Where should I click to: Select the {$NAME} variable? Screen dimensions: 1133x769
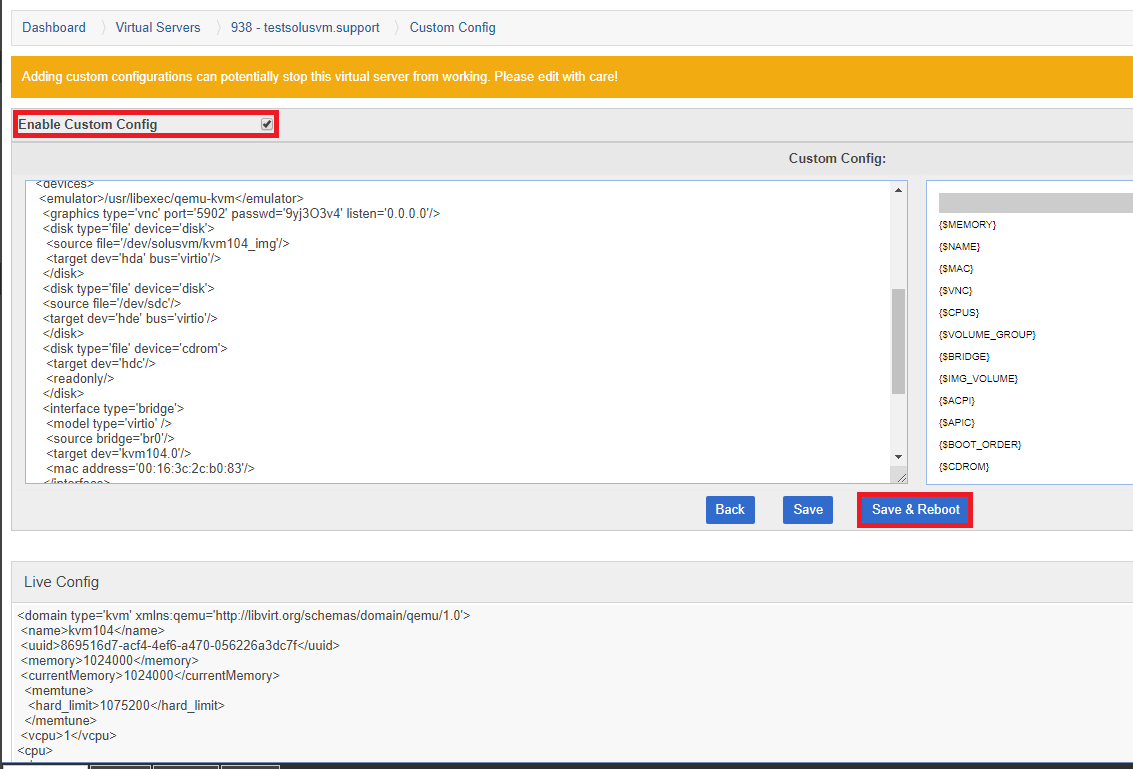coord(959,246)
